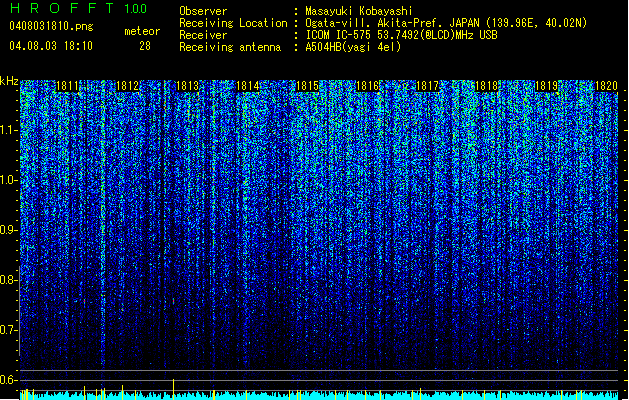Click receiver value ICOM IC-575 53.7492 MHz
Image resolution: width=629 pixels, height=400 pixels.
coord(401,35)
